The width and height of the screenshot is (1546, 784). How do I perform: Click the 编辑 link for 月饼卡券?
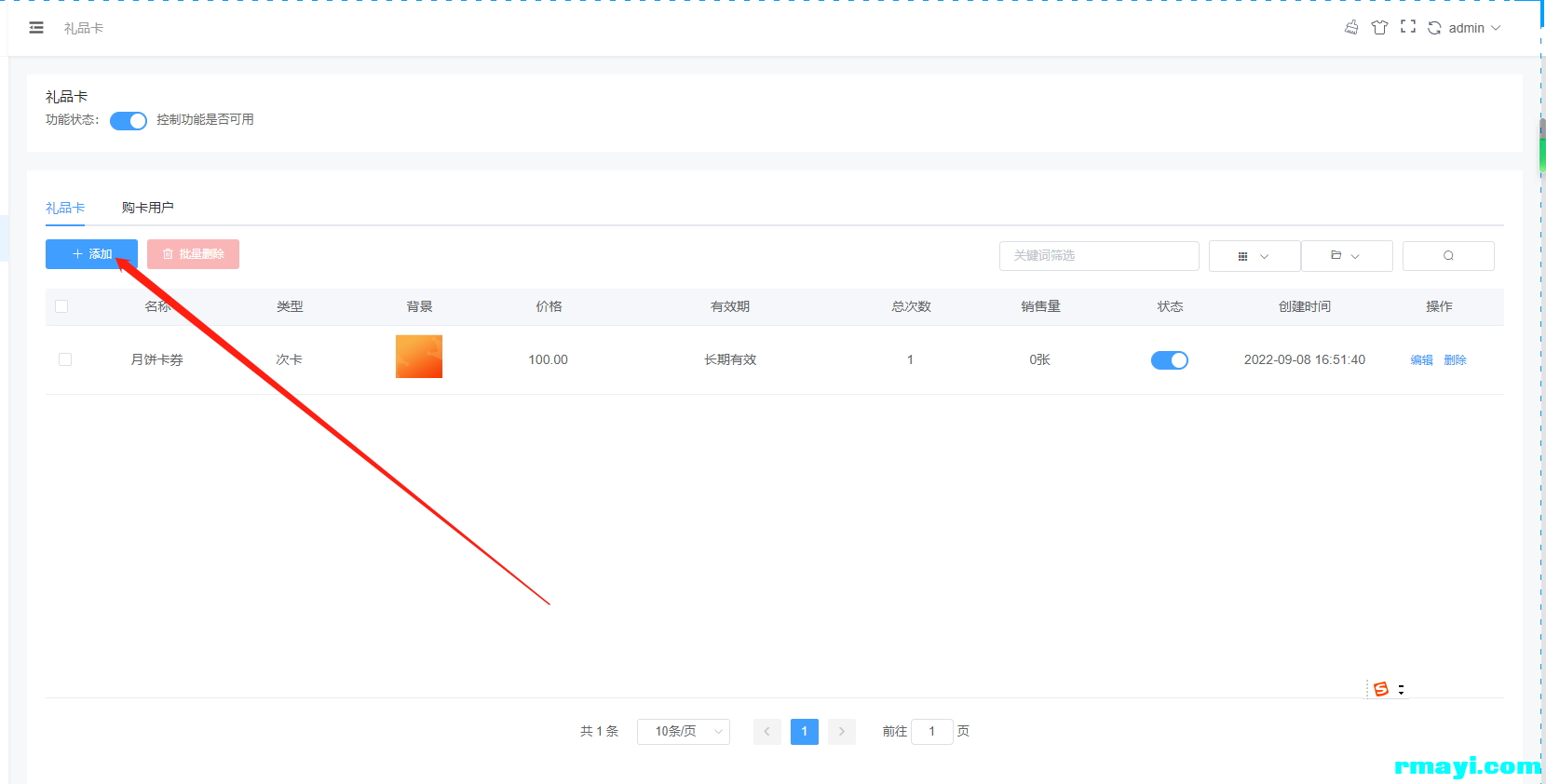click(1421, 360)
